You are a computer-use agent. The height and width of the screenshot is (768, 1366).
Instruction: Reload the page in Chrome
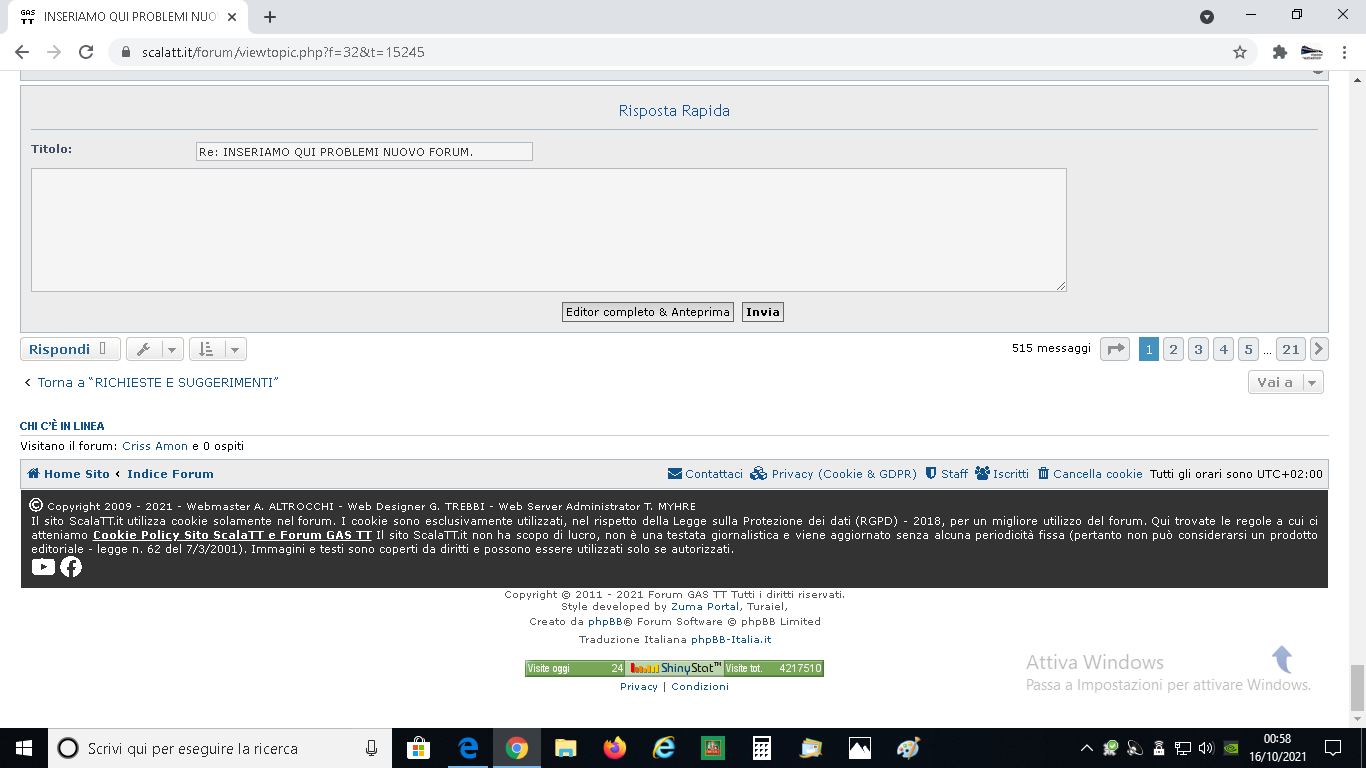click(x=86, y=52)
